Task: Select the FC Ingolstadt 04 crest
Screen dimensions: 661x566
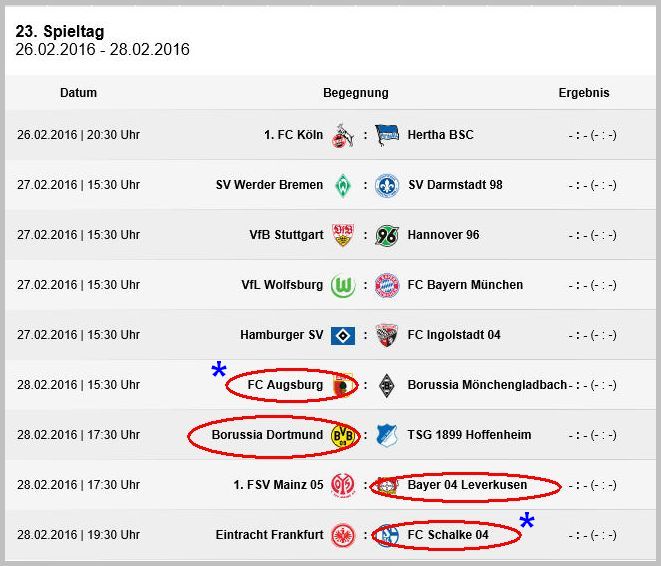Action: pos(387,335)
